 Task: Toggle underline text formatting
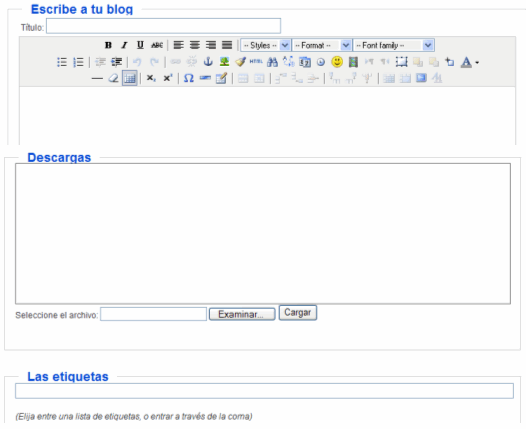(x=140, y=45)
